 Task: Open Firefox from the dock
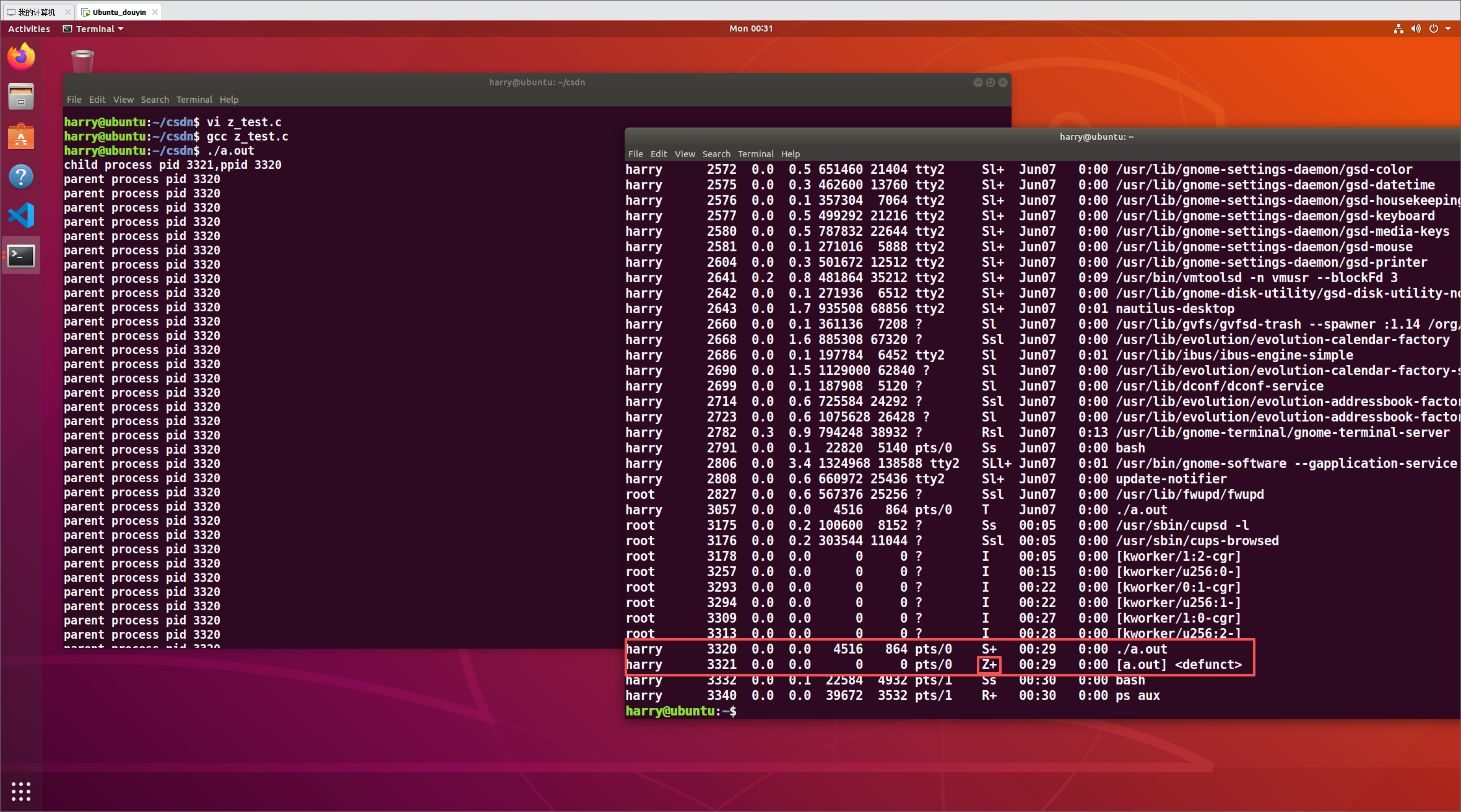(21, 57)
